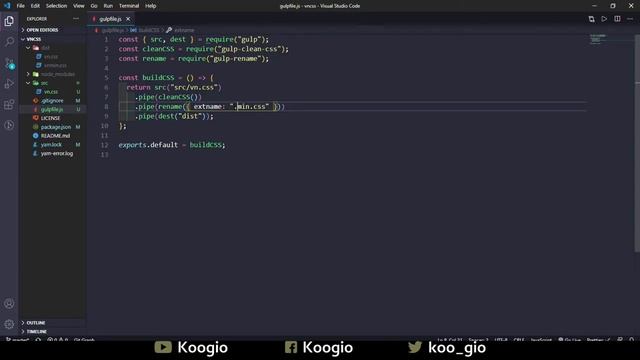Image resolution: width=640 pixels, height=360 pixels.
Task: Open the Extensions view
Action: [x=9, y=104]
